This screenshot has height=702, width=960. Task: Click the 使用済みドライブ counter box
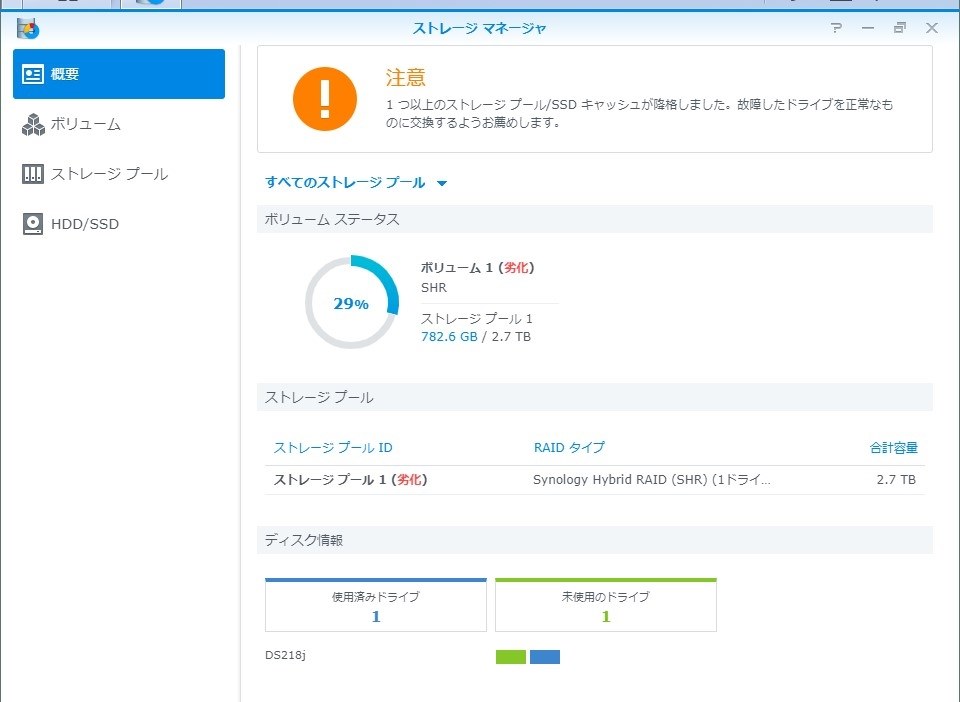pyautogui.click(x=375, y=605)
